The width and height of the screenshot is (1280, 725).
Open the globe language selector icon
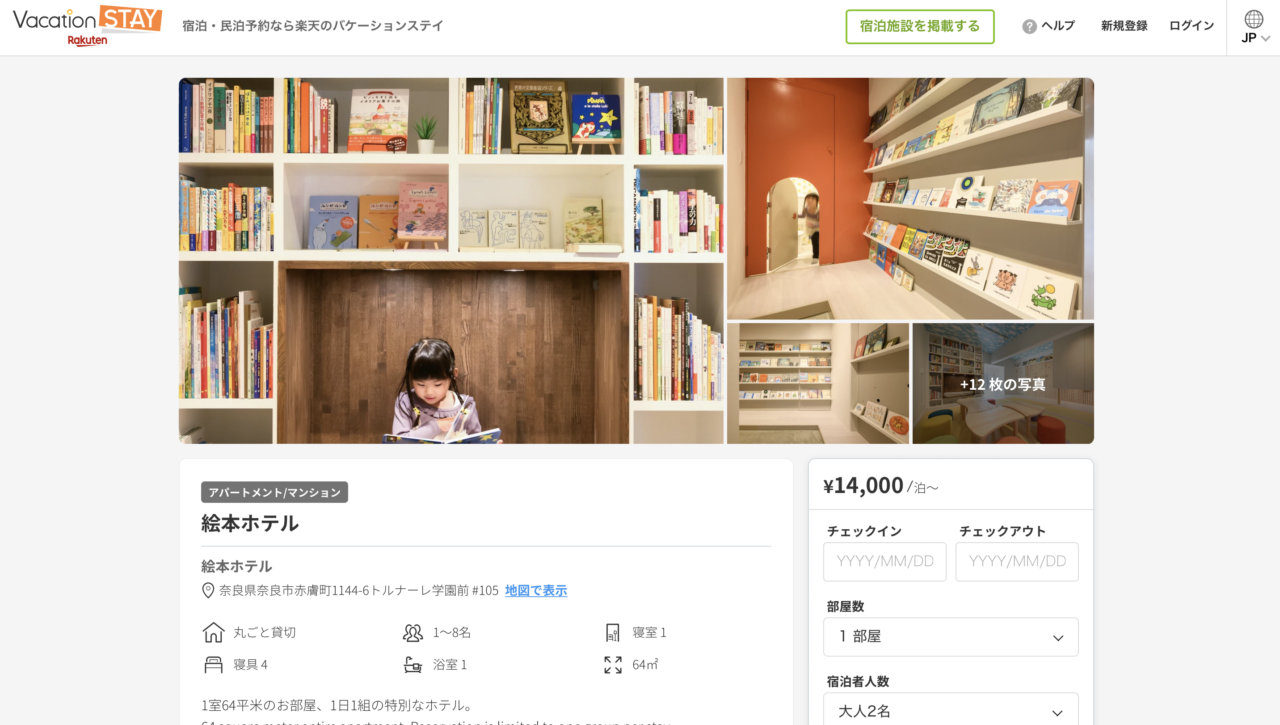click(x=1254, y=18)
